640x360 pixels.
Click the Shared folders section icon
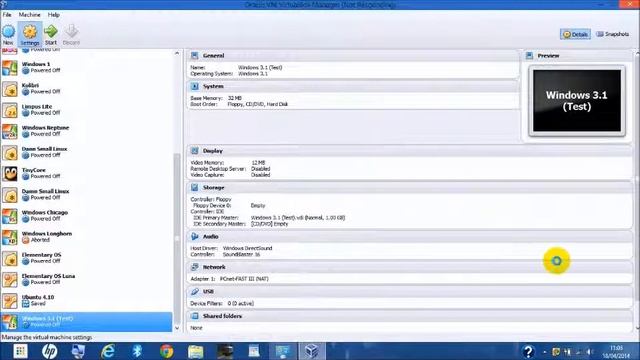(x=195, y=316)
